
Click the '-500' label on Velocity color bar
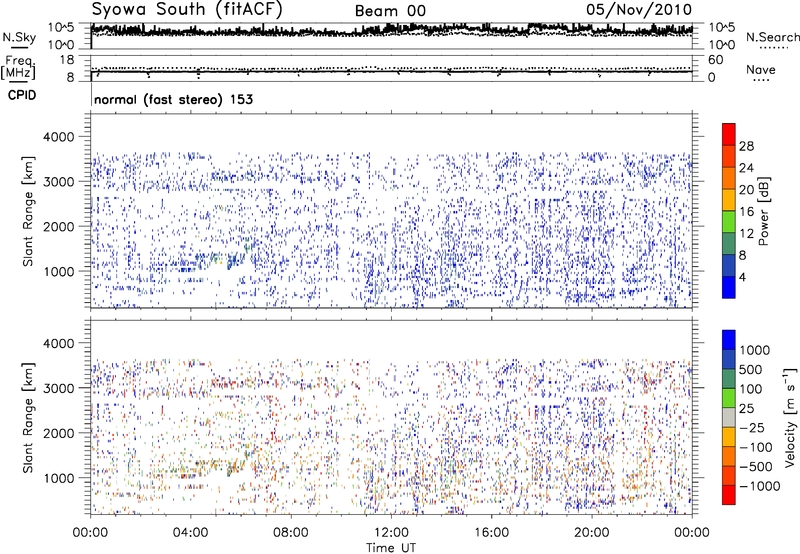point(756,466)
